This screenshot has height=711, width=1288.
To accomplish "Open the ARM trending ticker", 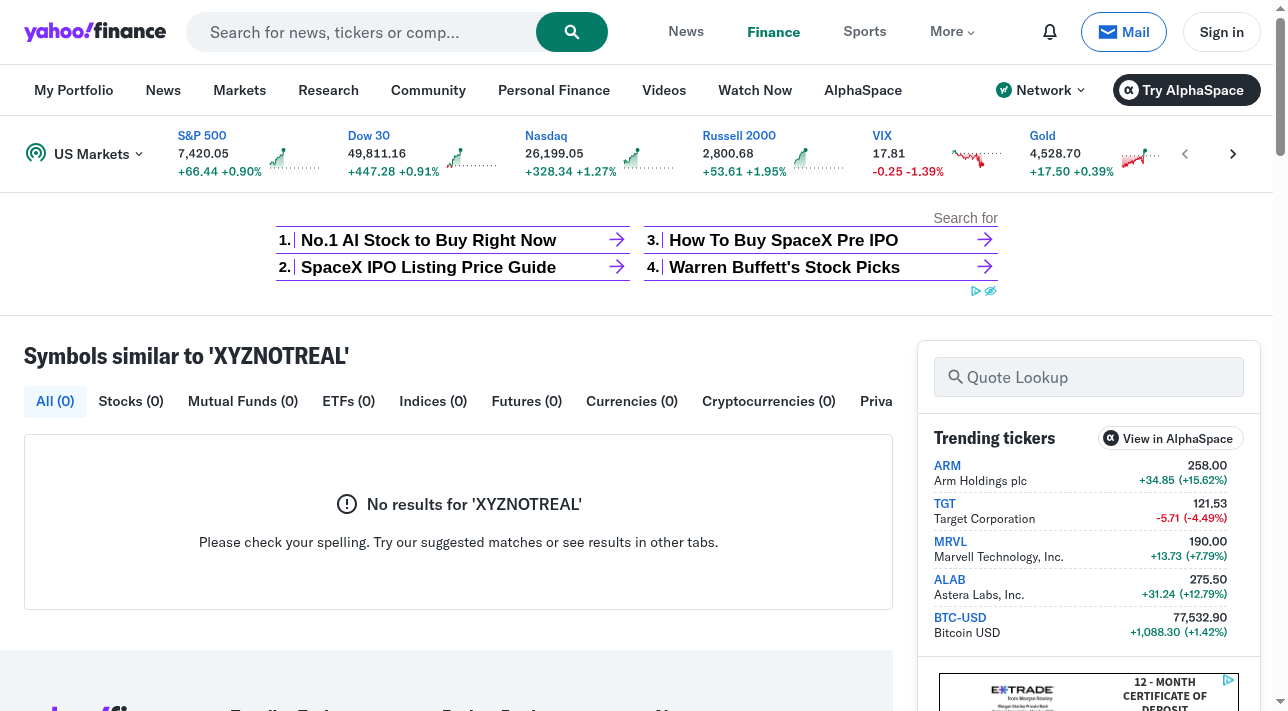I will point(947,466).
